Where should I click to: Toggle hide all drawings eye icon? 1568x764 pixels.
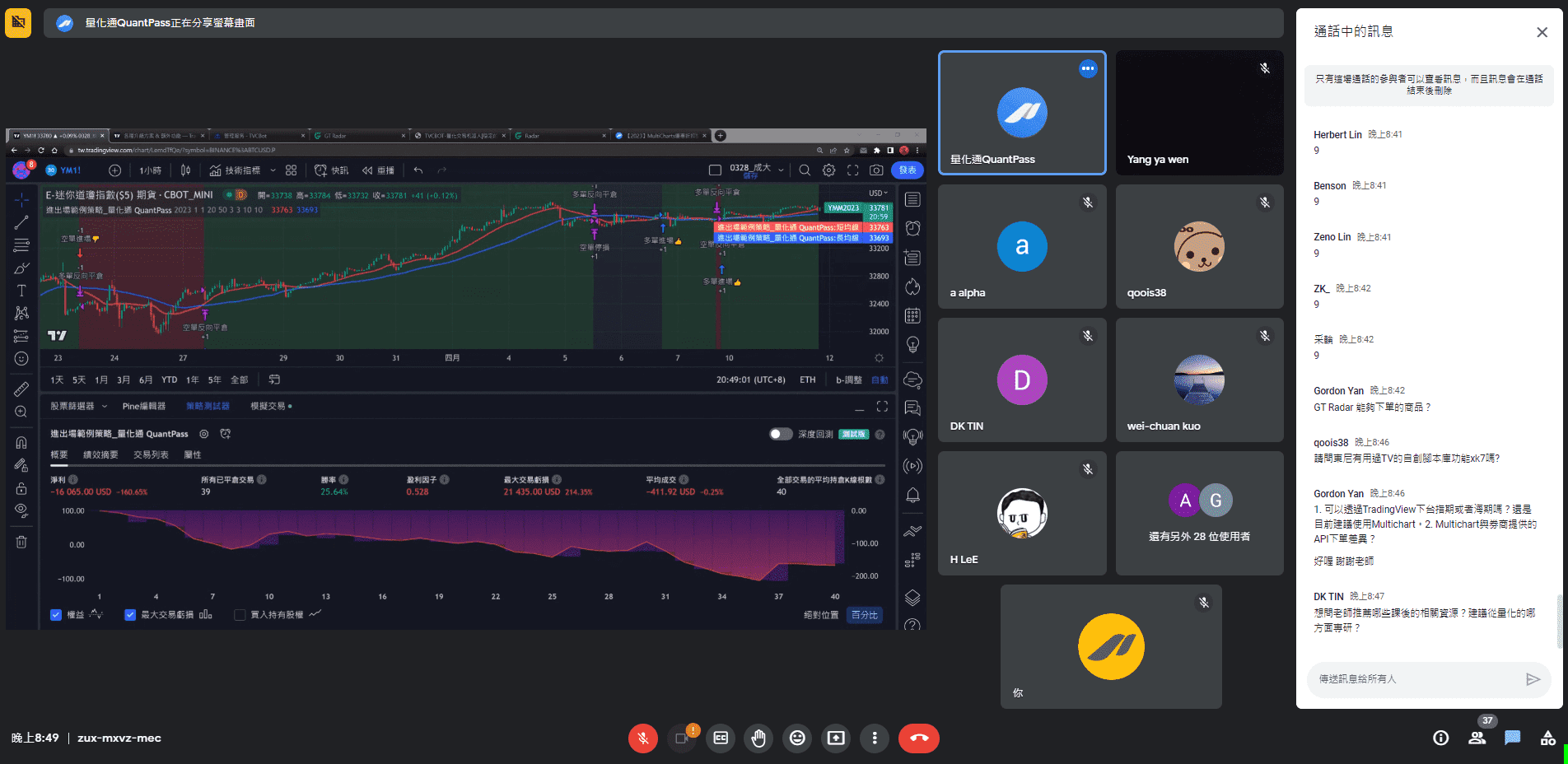(21, 510)
